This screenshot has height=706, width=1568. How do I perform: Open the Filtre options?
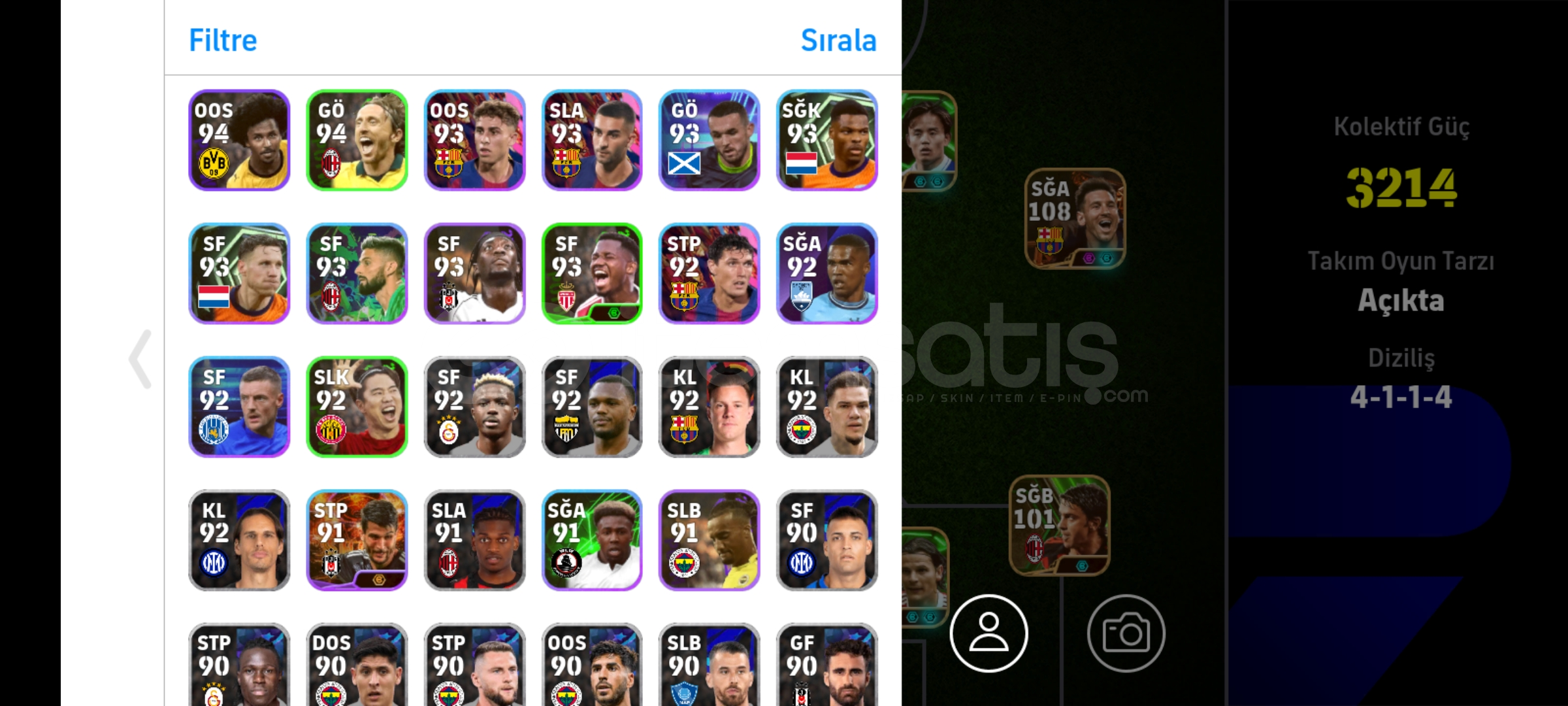click(223, 40)
